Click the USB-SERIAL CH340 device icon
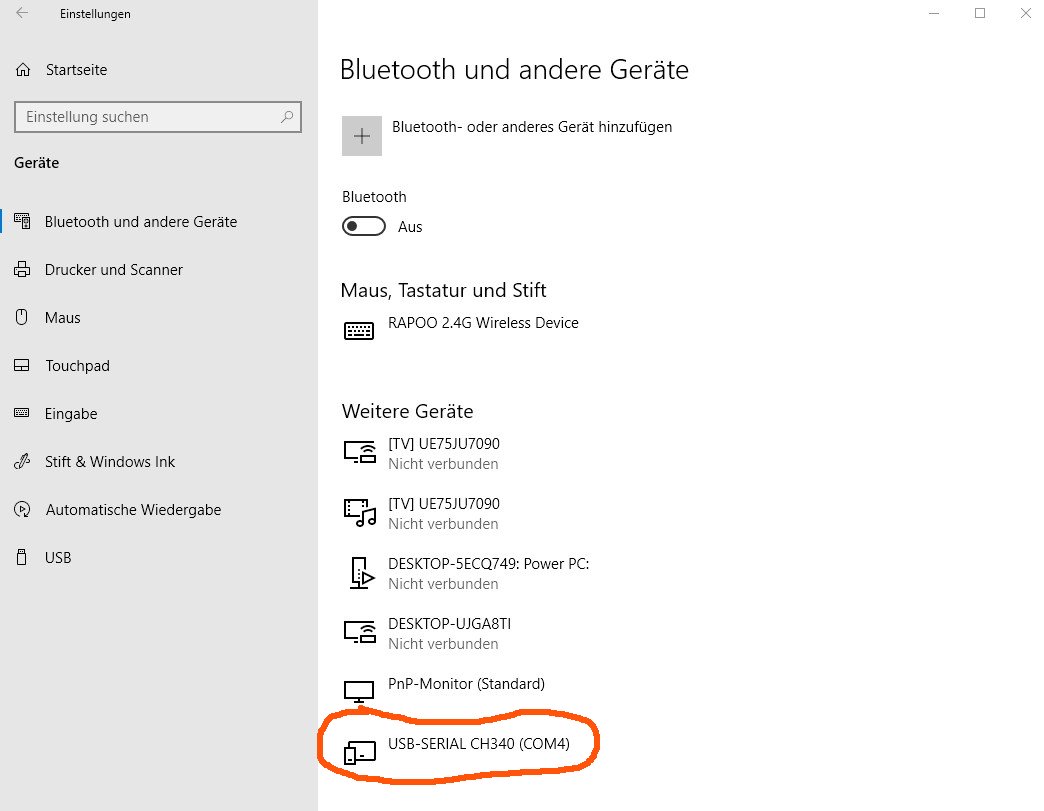The height and width of the screenshot is (811, 1044). (359, 752)
